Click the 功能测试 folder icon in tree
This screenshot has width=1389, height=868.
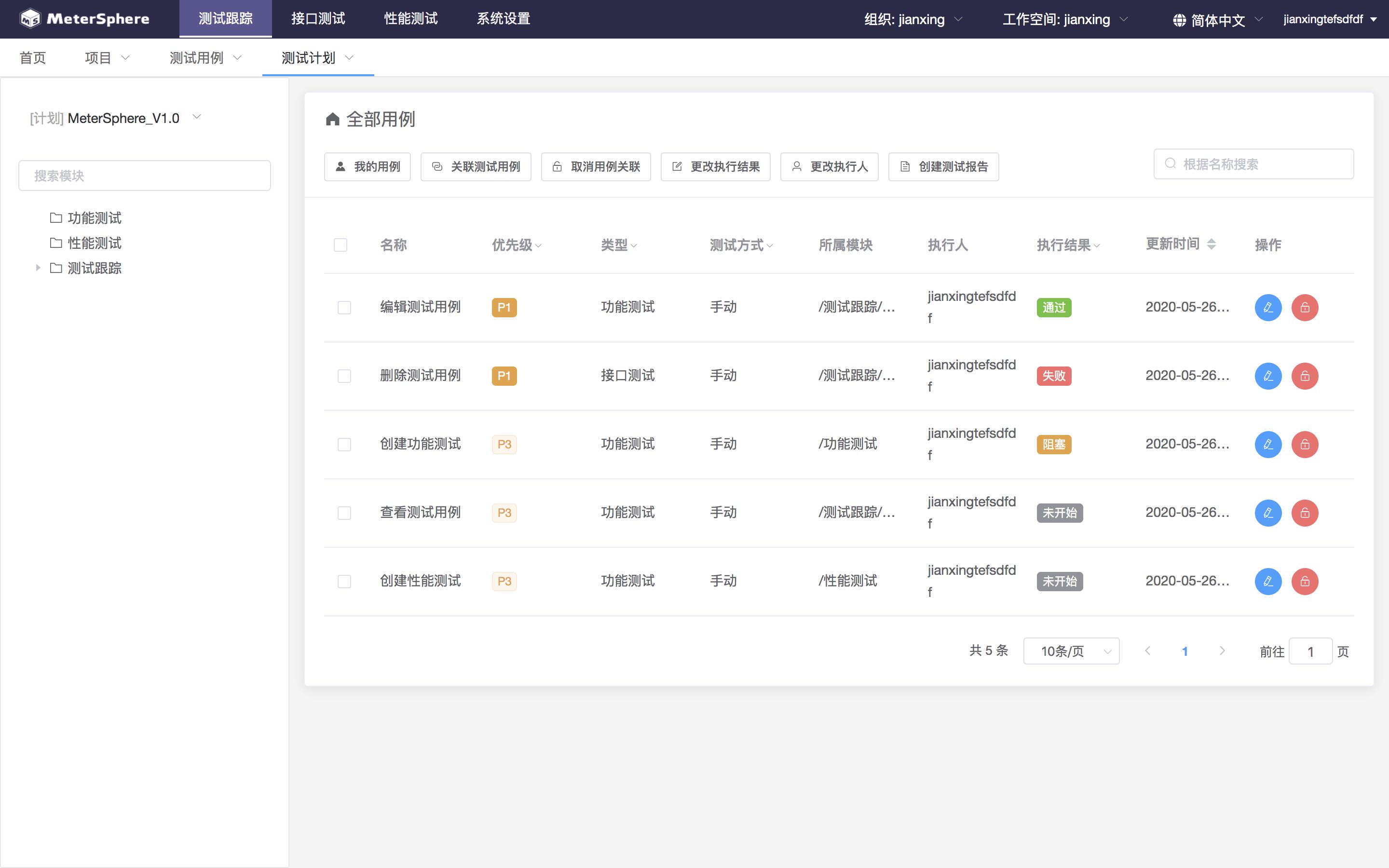[55, 217]
